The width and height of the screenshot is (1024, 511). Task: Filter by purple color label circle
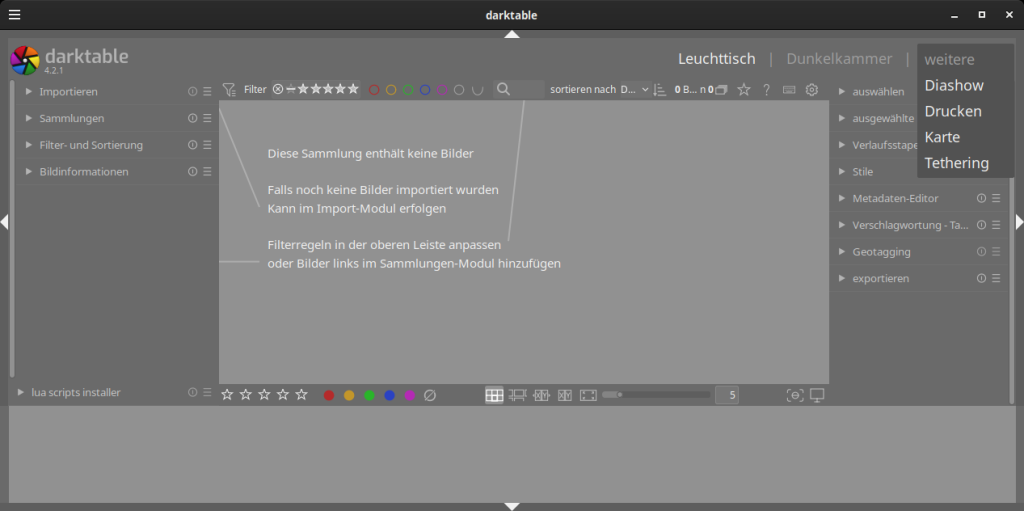[x=442, y=90]
